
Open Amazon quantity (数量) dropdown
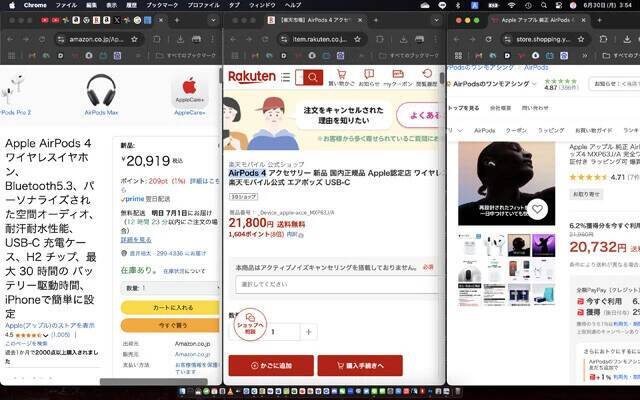tap(170, 287)
